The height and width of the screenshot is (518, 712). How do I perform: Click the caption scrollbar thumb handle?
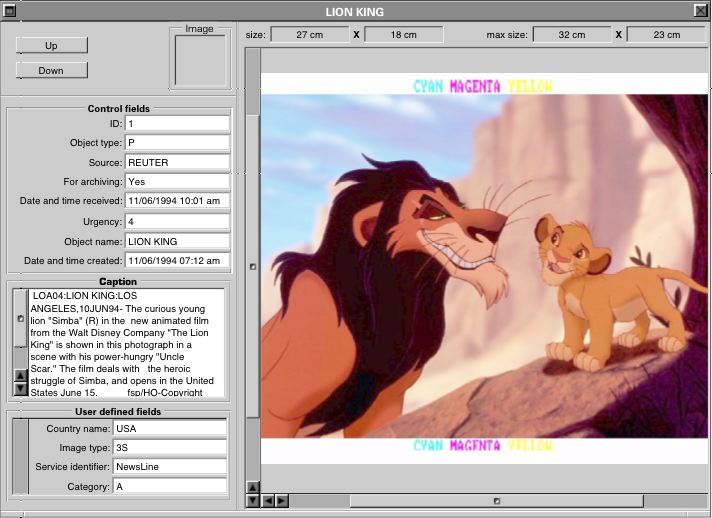point(20,319)
